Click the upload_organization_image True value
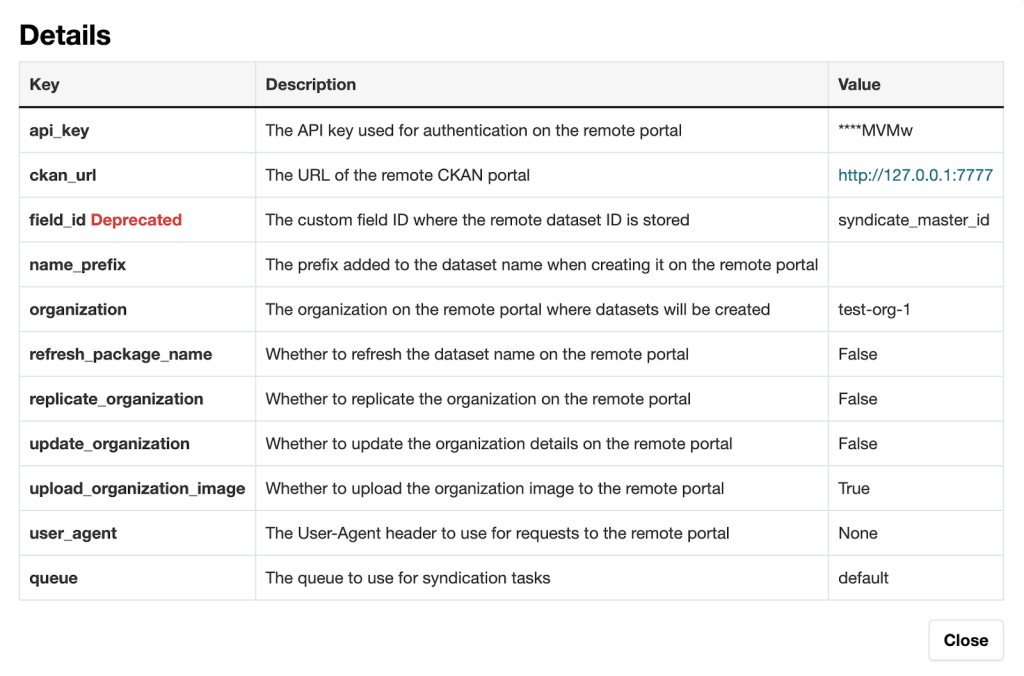1024x676 pixels. [854, 488]
